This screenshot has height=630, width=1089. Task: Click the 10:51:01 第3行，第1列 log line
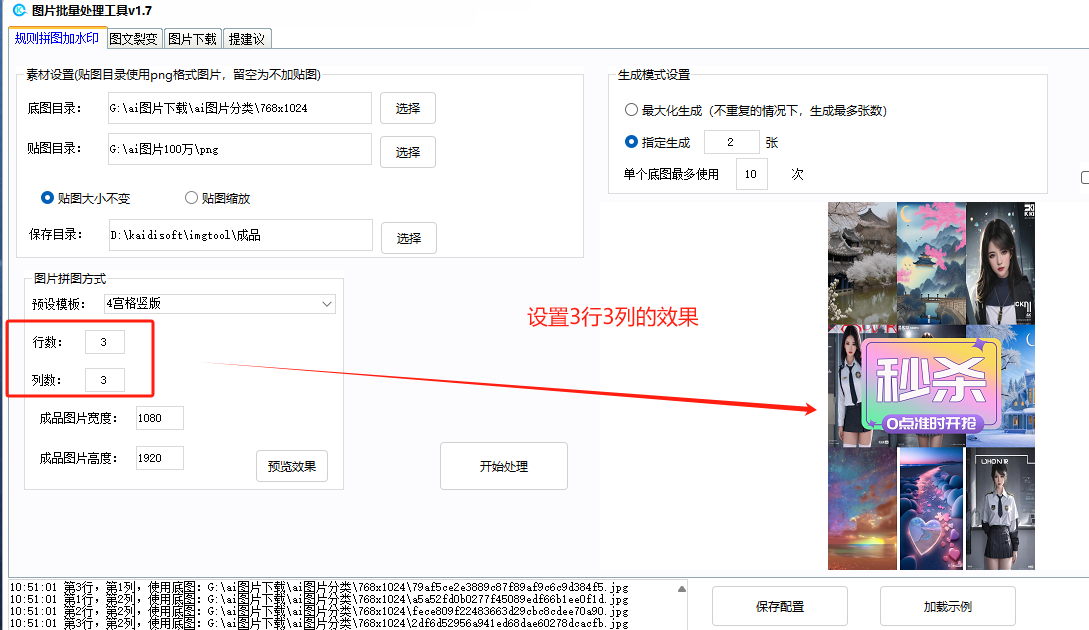tap(319, 588)
